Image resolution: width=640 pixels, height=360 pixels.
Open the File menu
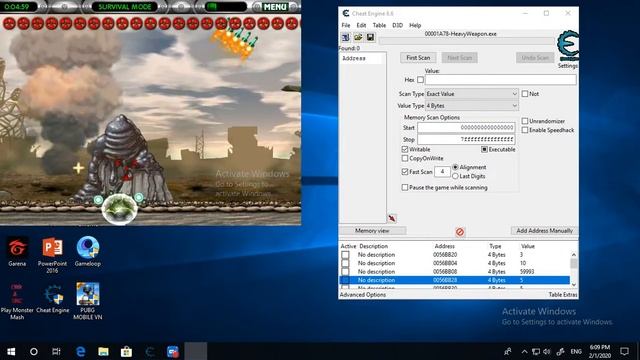346,25
